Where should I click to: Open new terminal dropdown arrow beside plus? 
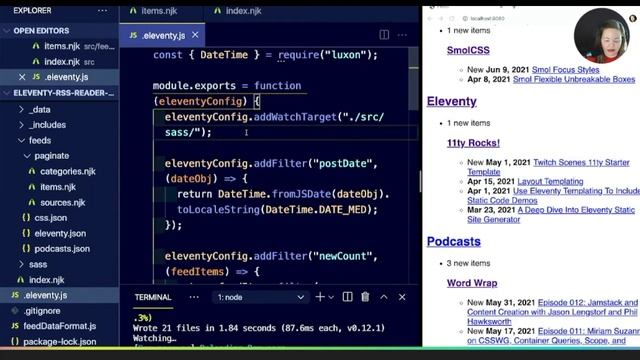click(x=331, y=298)
